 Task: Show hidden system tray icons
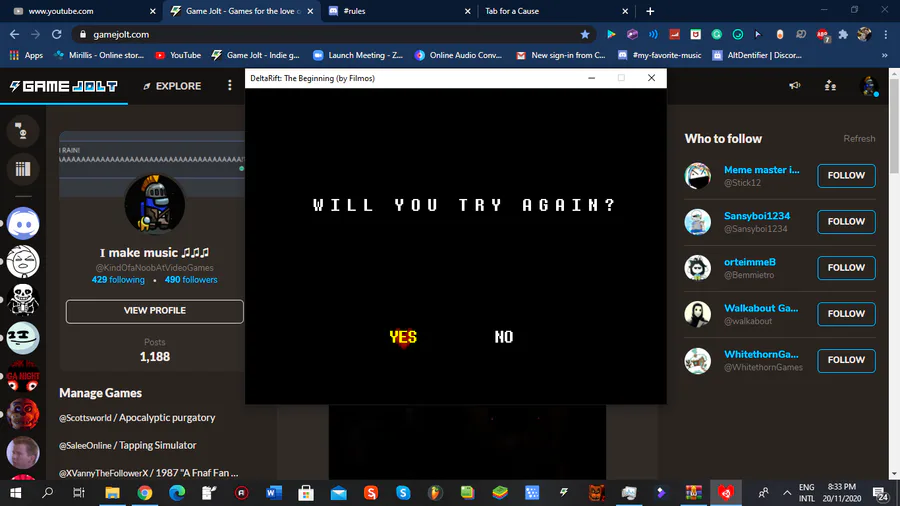787,493
